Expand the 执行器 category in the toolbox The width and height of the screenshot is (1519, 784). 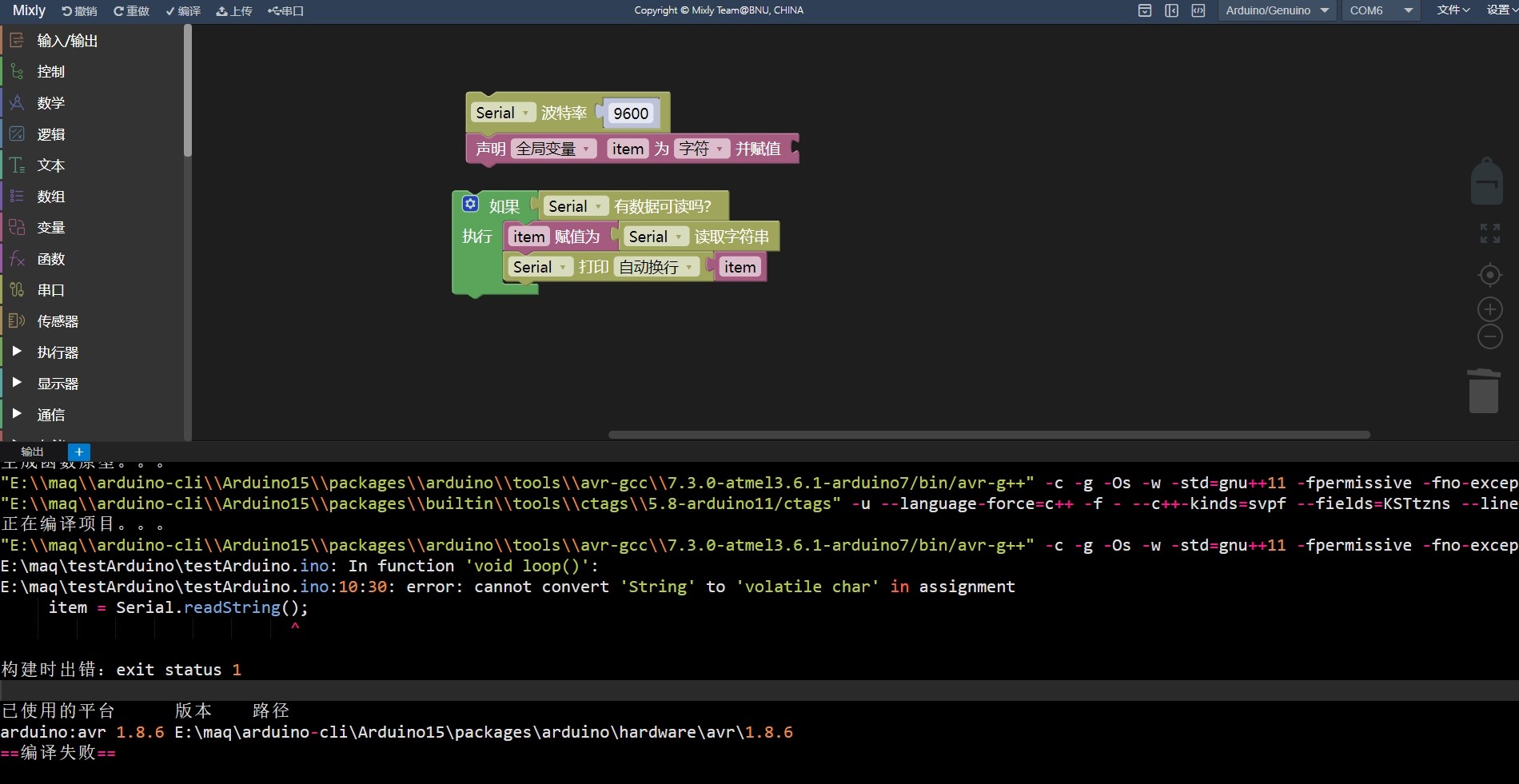coord(17,352)
